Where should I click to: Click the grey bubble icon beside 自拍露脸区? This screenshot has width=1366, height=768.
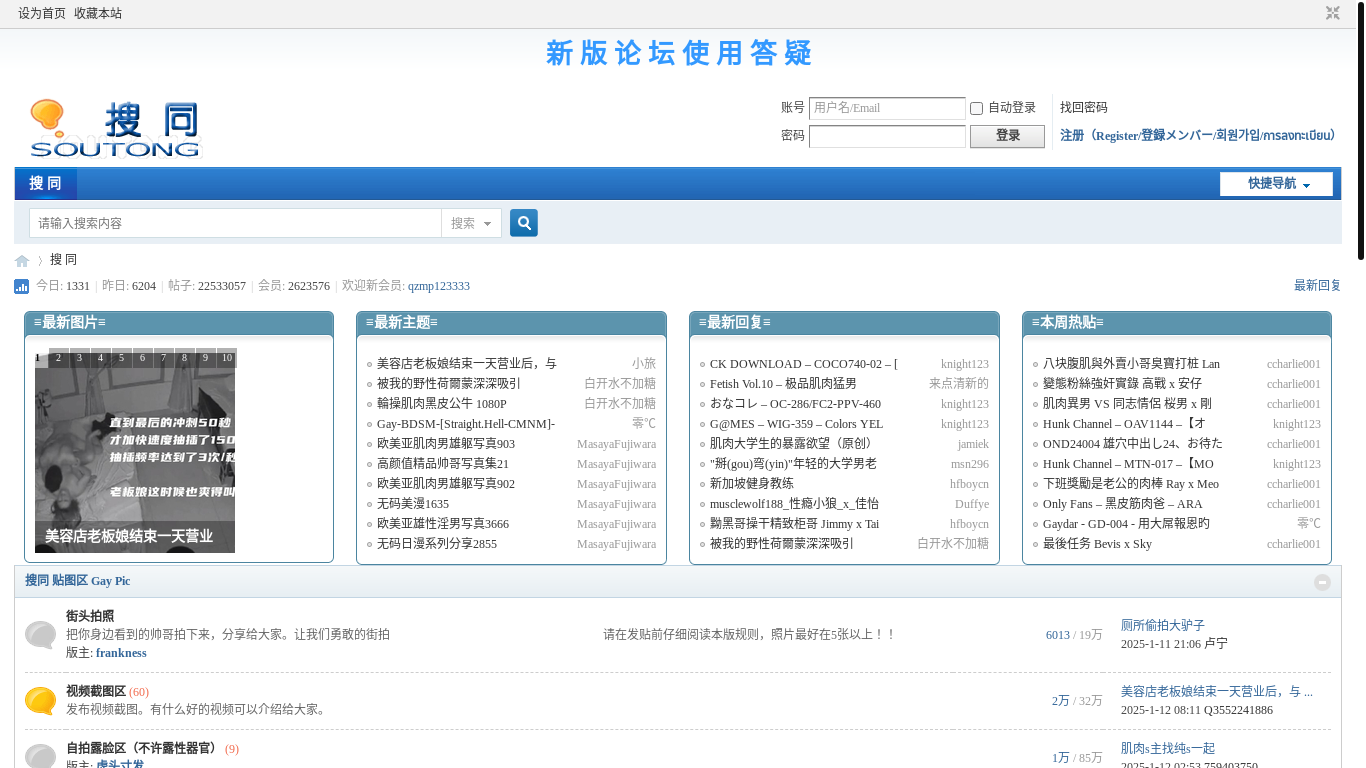(41, 756)
